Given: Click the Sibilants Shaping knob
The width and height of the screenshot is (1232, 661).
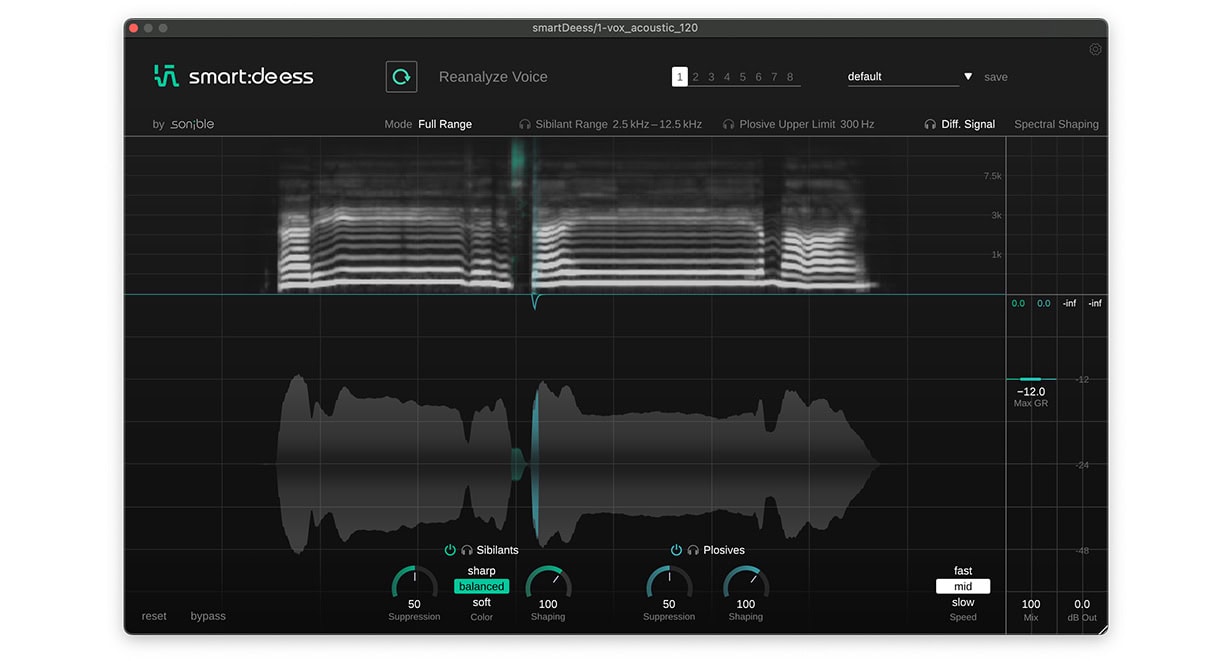Looking at the screenshot, I should click(x=548, y=582).
